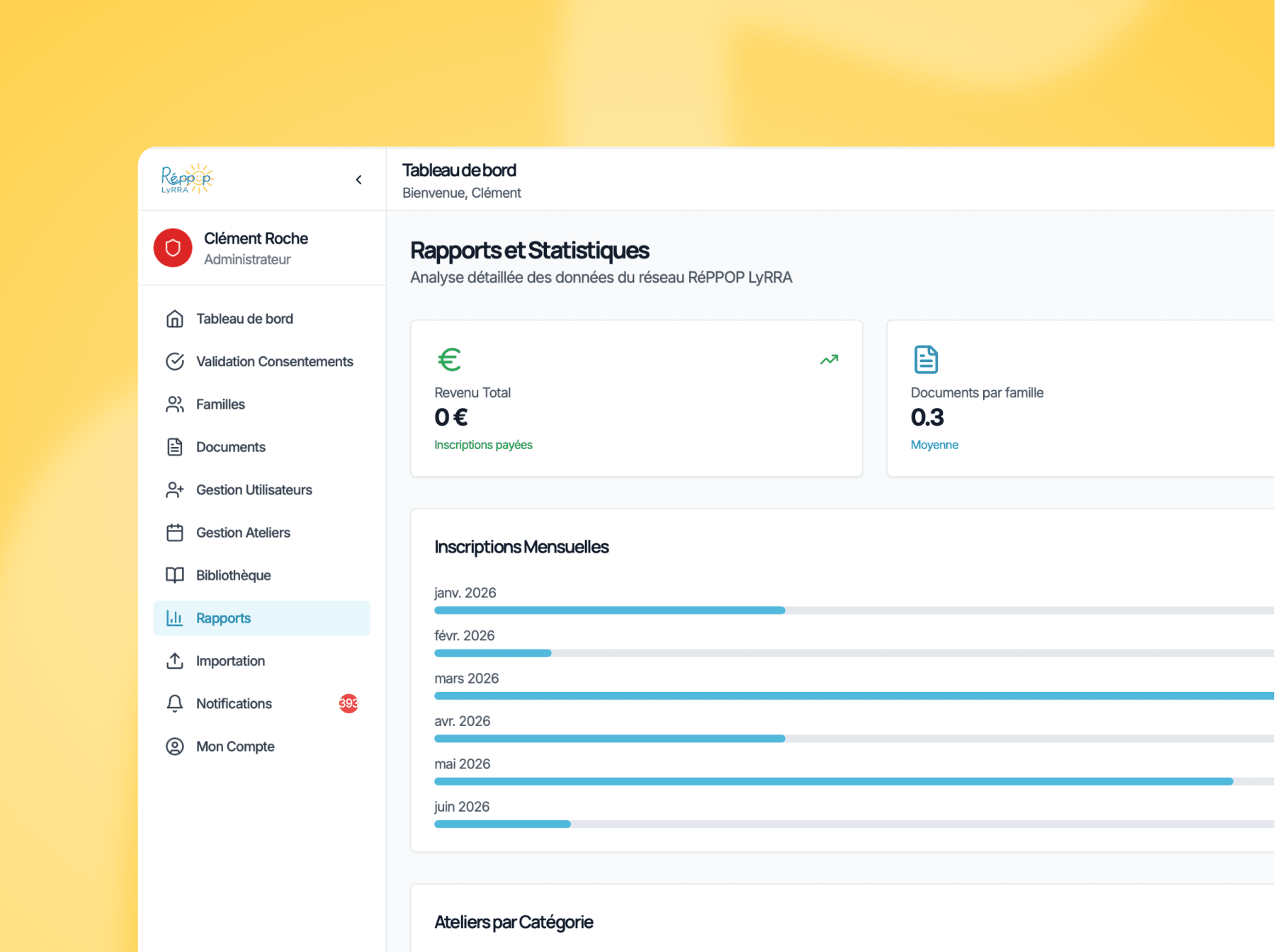Click the Clément Roche name text
Viewport: 1275px width, 952px height.
point(256,239)
